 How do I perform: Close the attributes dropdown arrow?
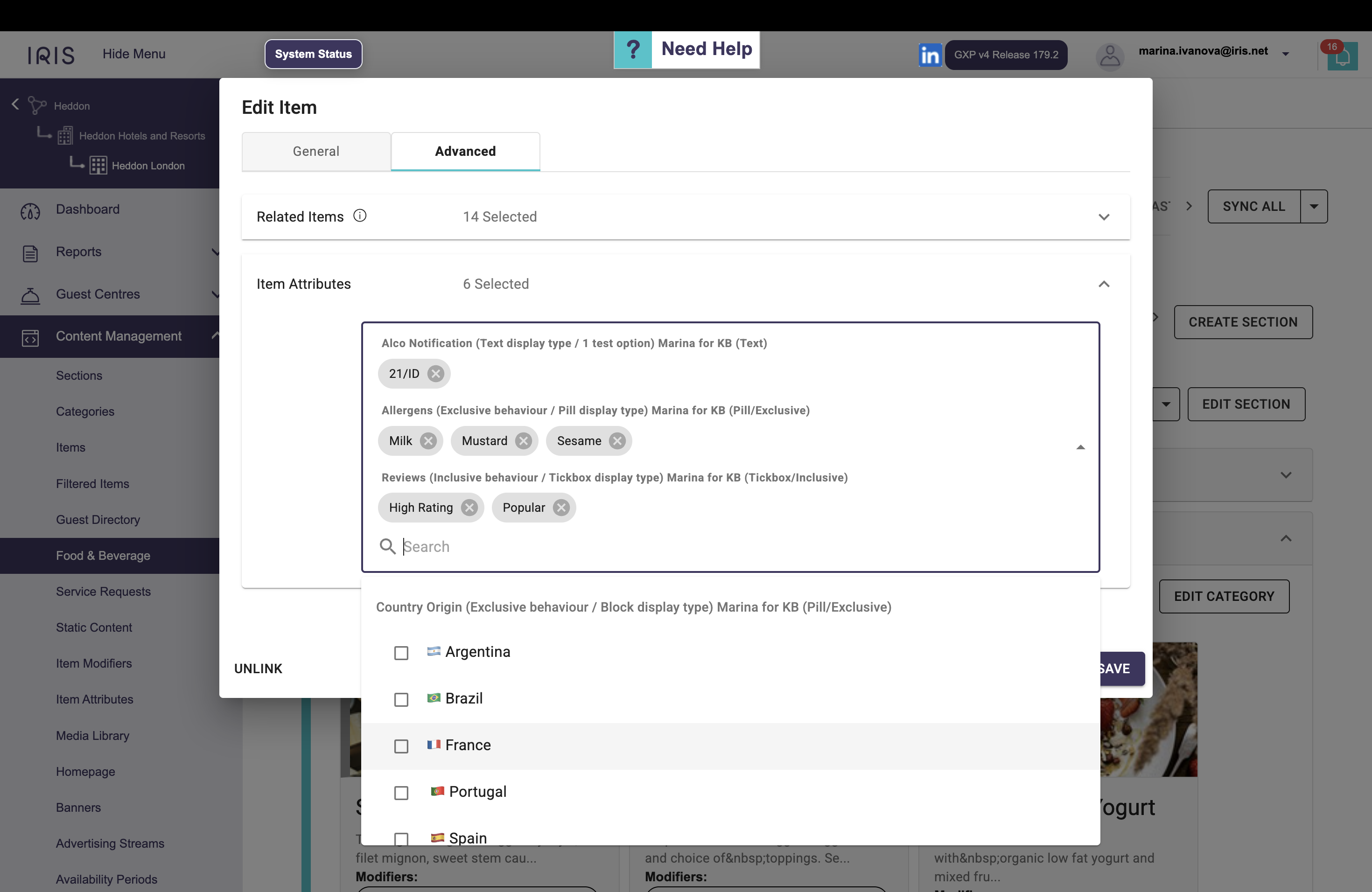[1080, 447]
